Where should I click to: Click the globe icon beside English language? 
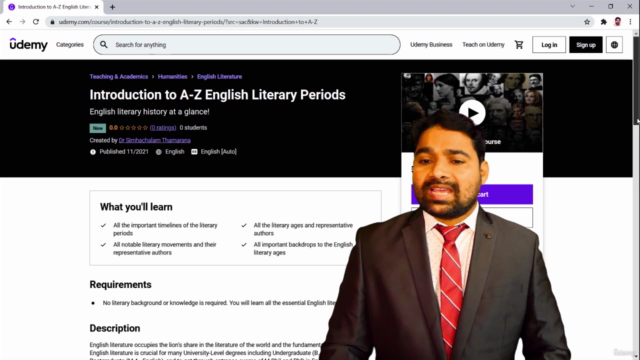pos(159,152)
